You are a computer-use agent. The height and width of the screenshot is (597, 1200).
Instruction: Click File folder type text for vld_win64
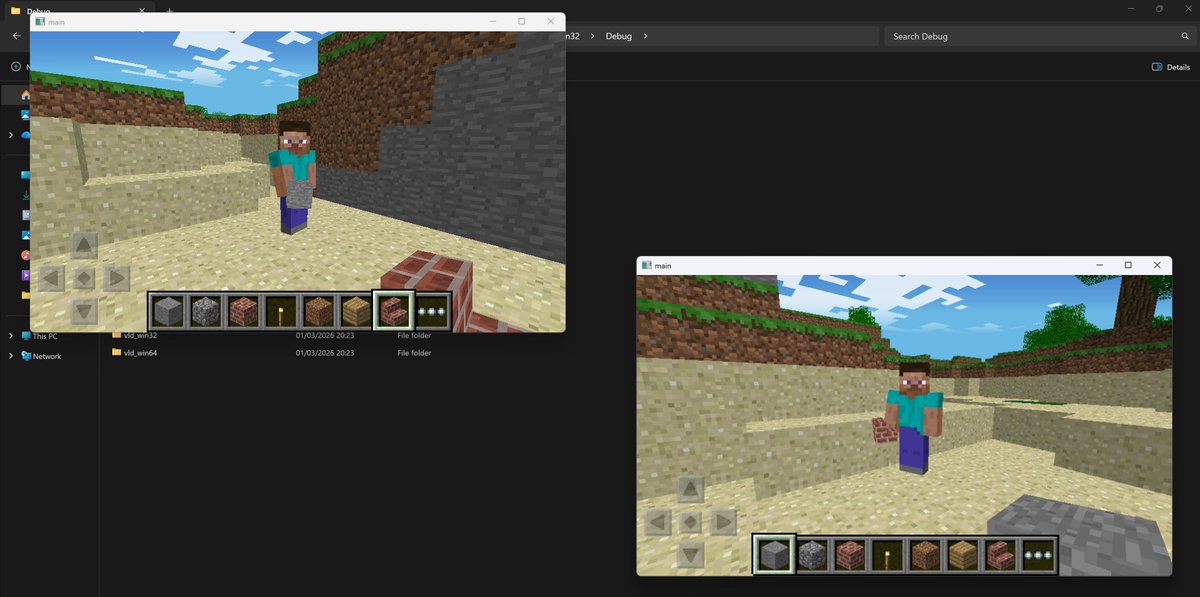(x=414, y=353)
